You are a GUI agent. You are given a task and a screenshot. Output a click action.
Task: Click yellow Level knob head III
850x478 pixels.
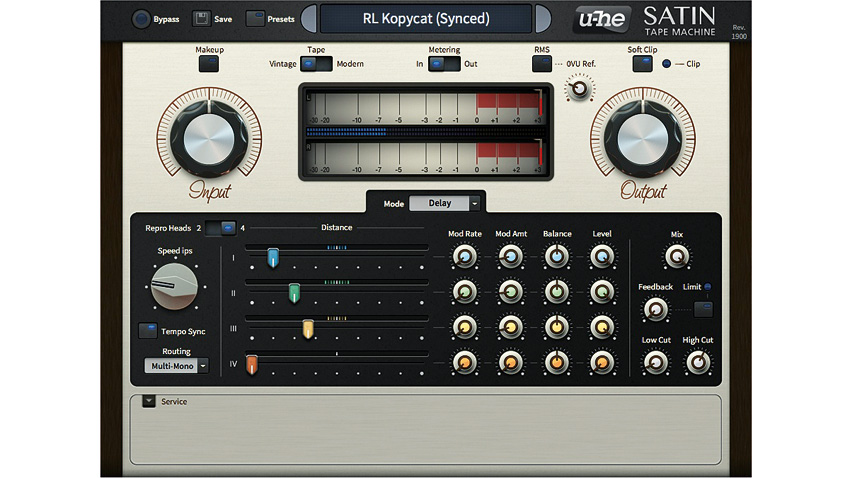click(x=602, y=327)
